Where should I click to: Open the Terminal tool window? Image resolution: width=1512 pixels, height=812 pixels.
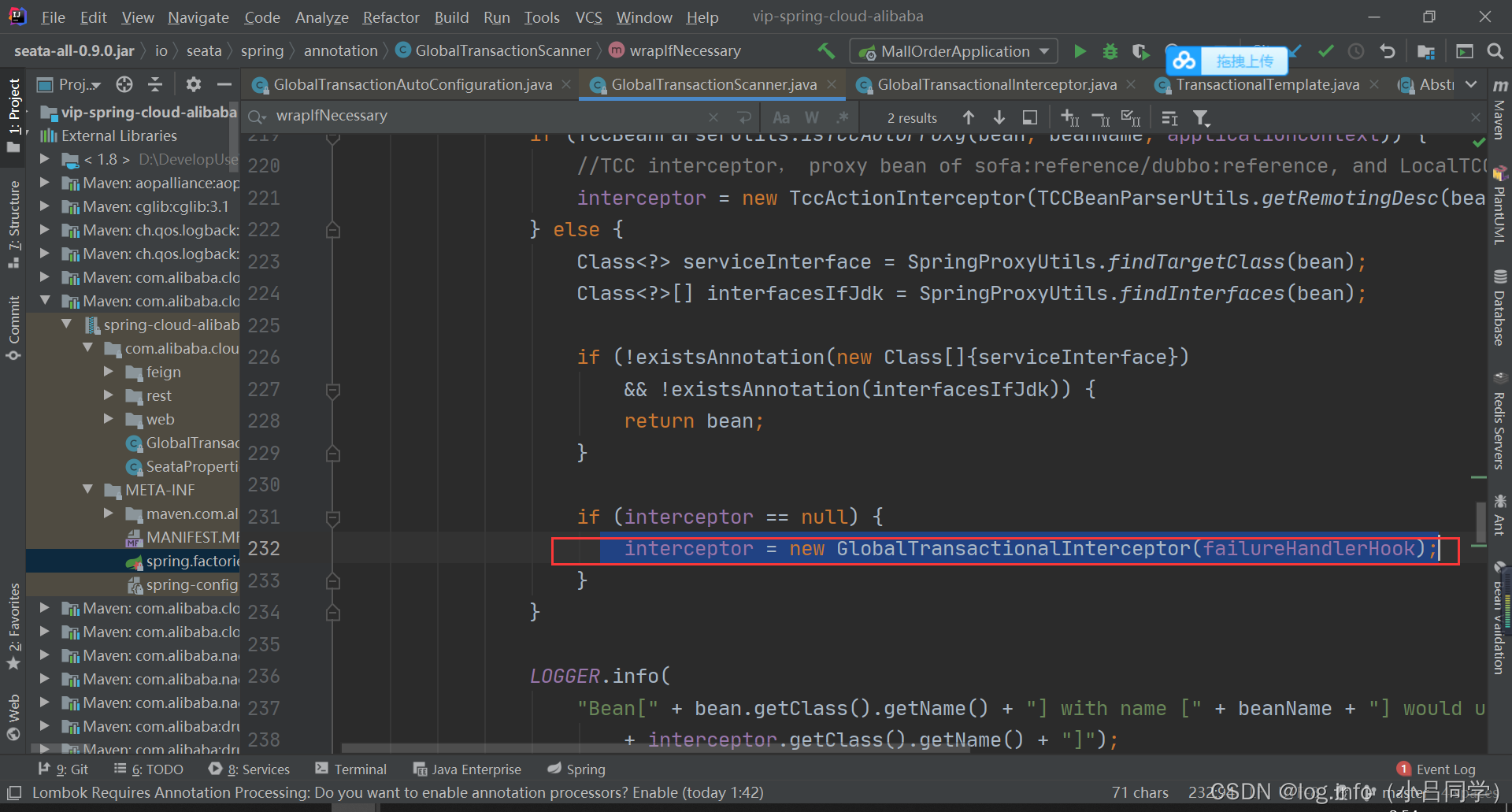click(350, 769)
